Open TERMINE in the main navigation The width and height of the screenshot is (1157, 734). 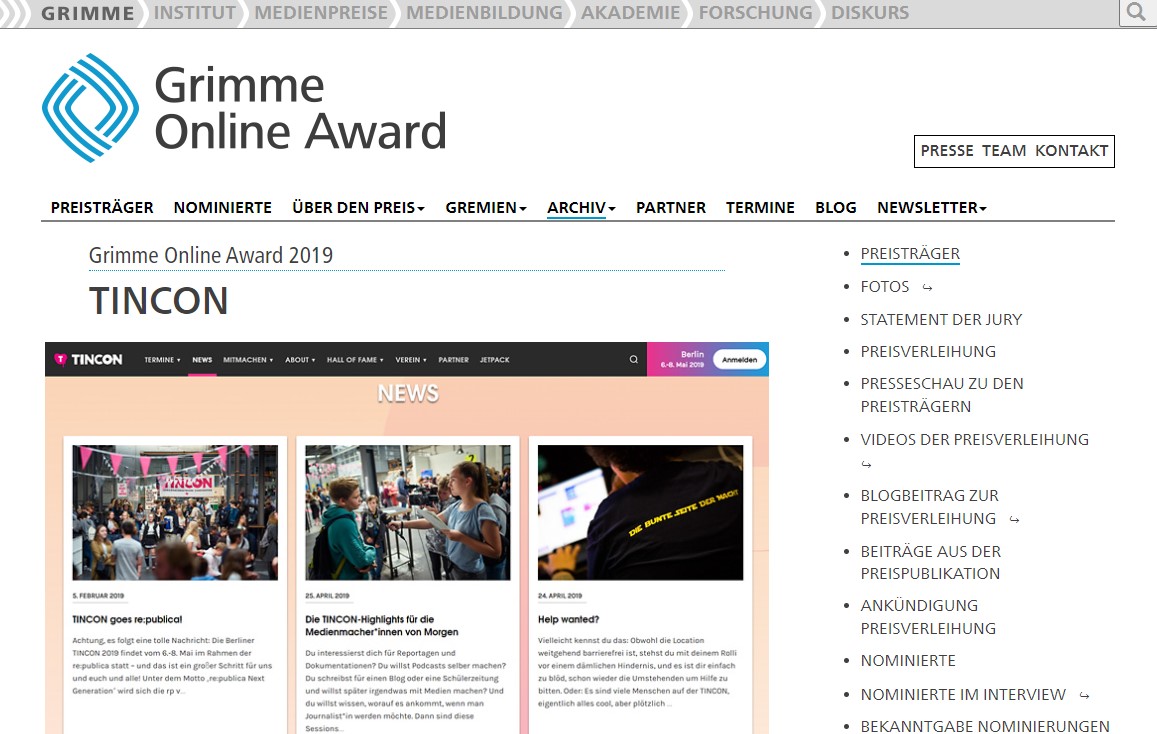click(x=760, y=208)
